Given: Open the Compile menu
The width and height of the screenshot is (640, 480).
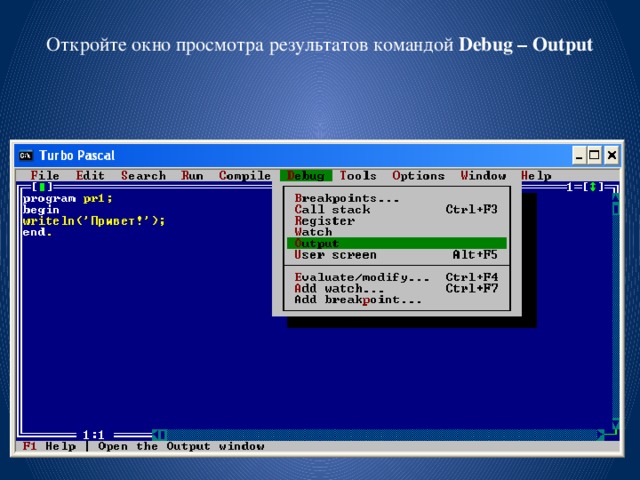Looking at the screenshot, I should 244,176.
